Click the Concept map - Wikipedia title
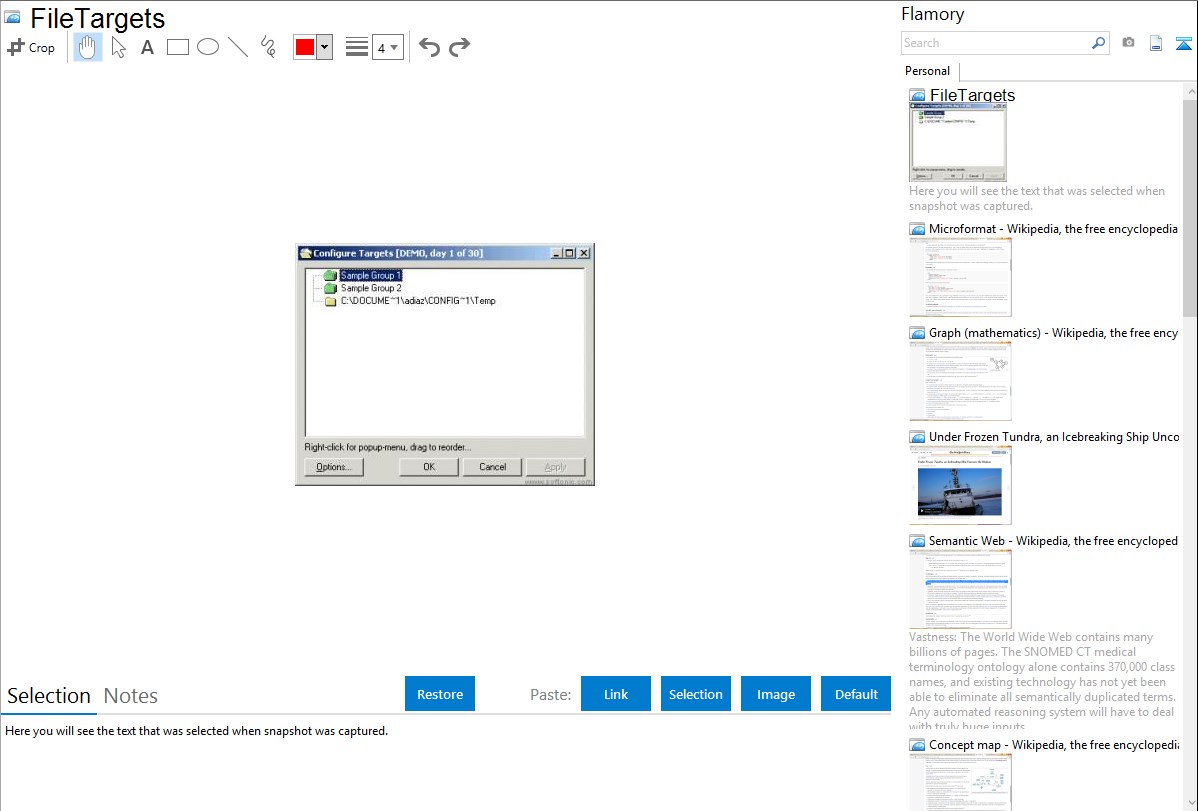Screen dimensions: 1198x811 pos(1053,744)
